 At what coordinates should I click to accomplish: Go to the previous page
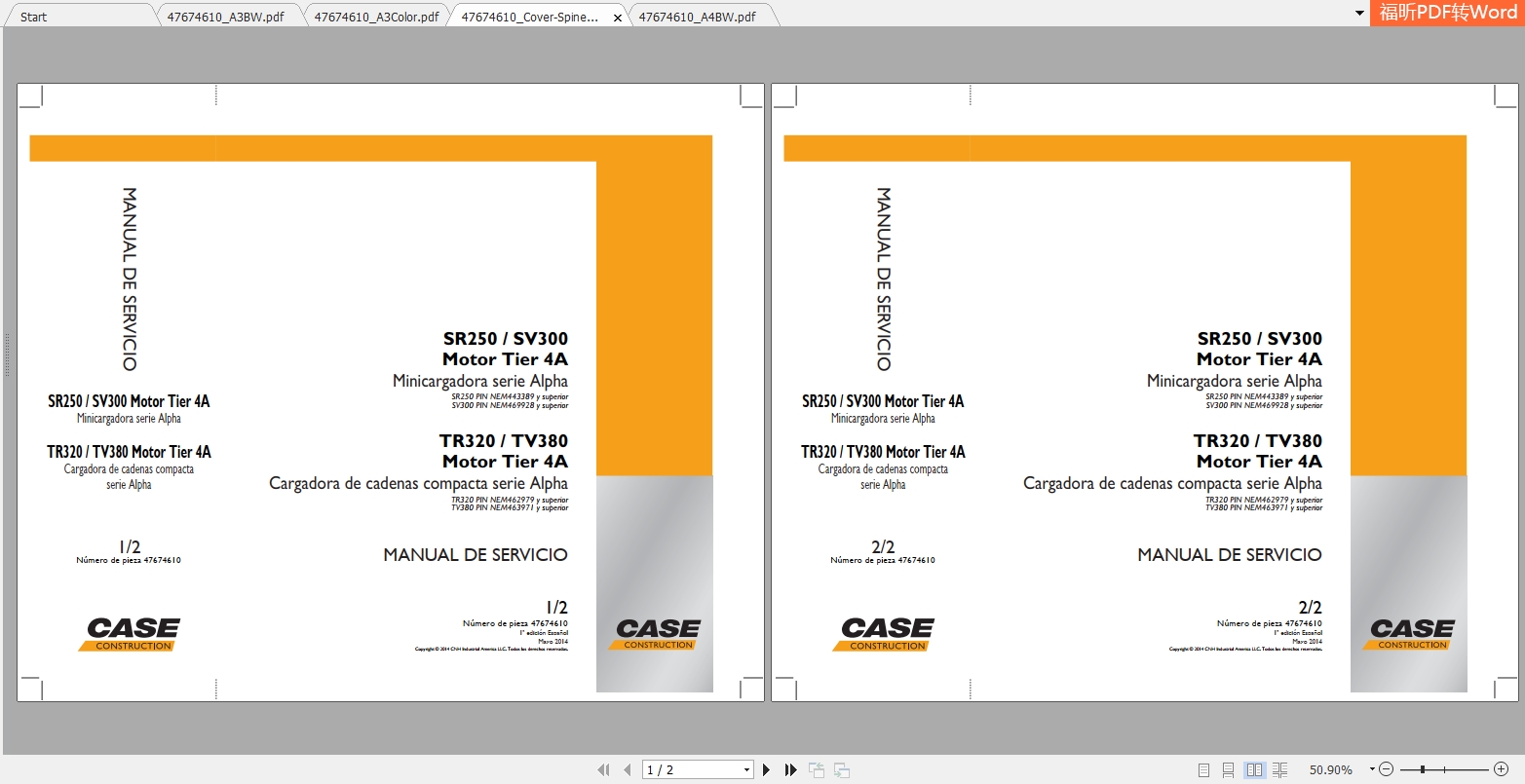point(627,769)
